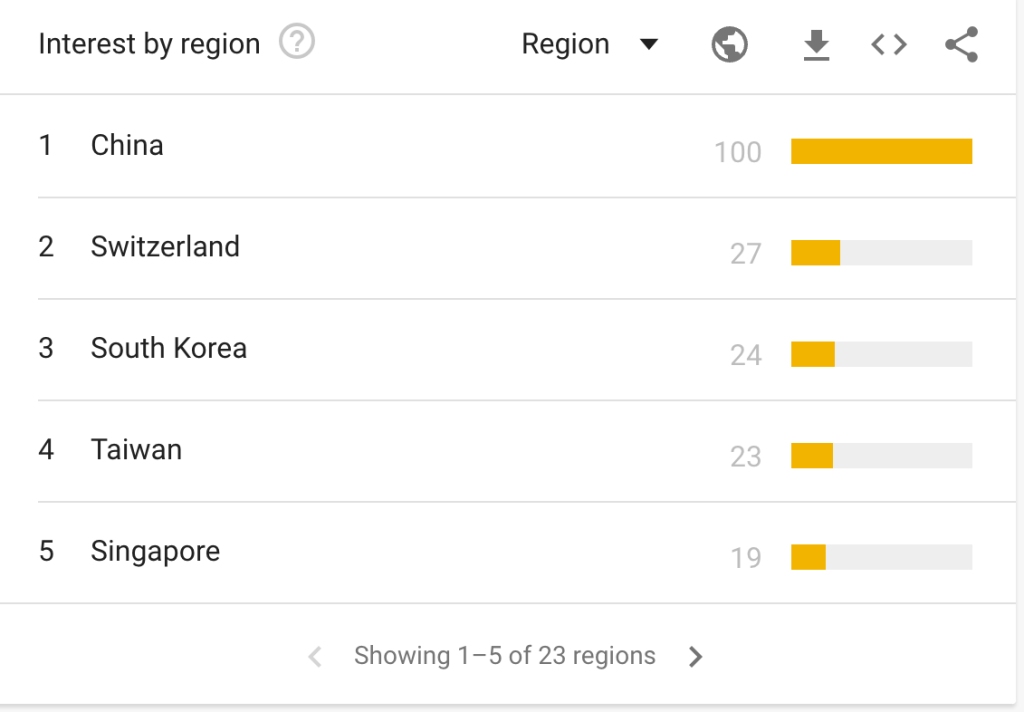Click the dropdown arrow beside Region
This screenshot has width=1024, height=712.
pyautogui.click(x=649, y=45)
